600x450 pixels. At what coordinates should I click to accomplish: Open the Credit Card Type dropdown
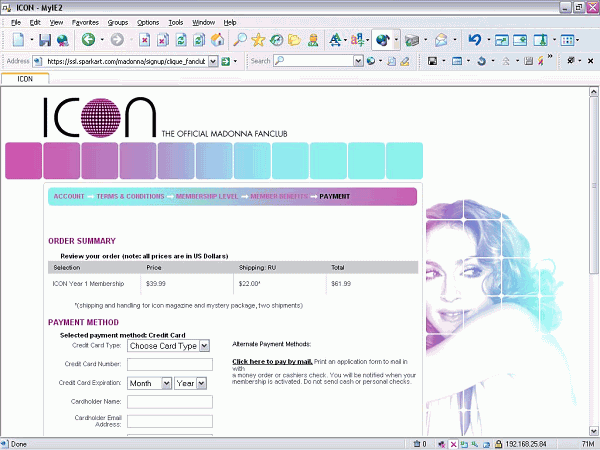168,346
